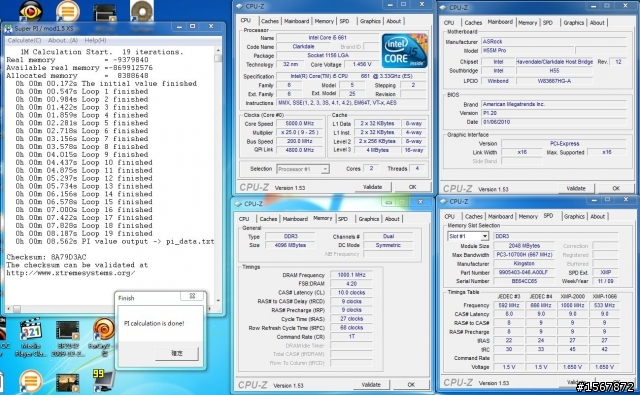Image resolution: width=640 pixels, height=395 pixels.
Task: Click the Part Number field in SPD window
Action: click(x=524, y=272)
